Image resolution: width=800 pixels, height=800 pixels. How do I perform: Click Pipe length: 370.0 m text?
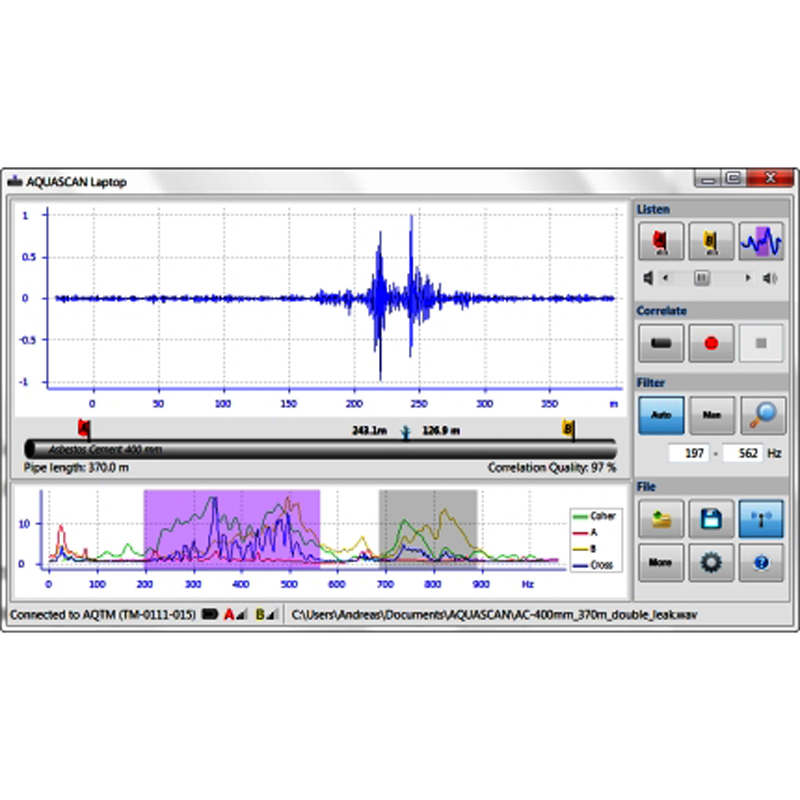[x=76, y=467]
